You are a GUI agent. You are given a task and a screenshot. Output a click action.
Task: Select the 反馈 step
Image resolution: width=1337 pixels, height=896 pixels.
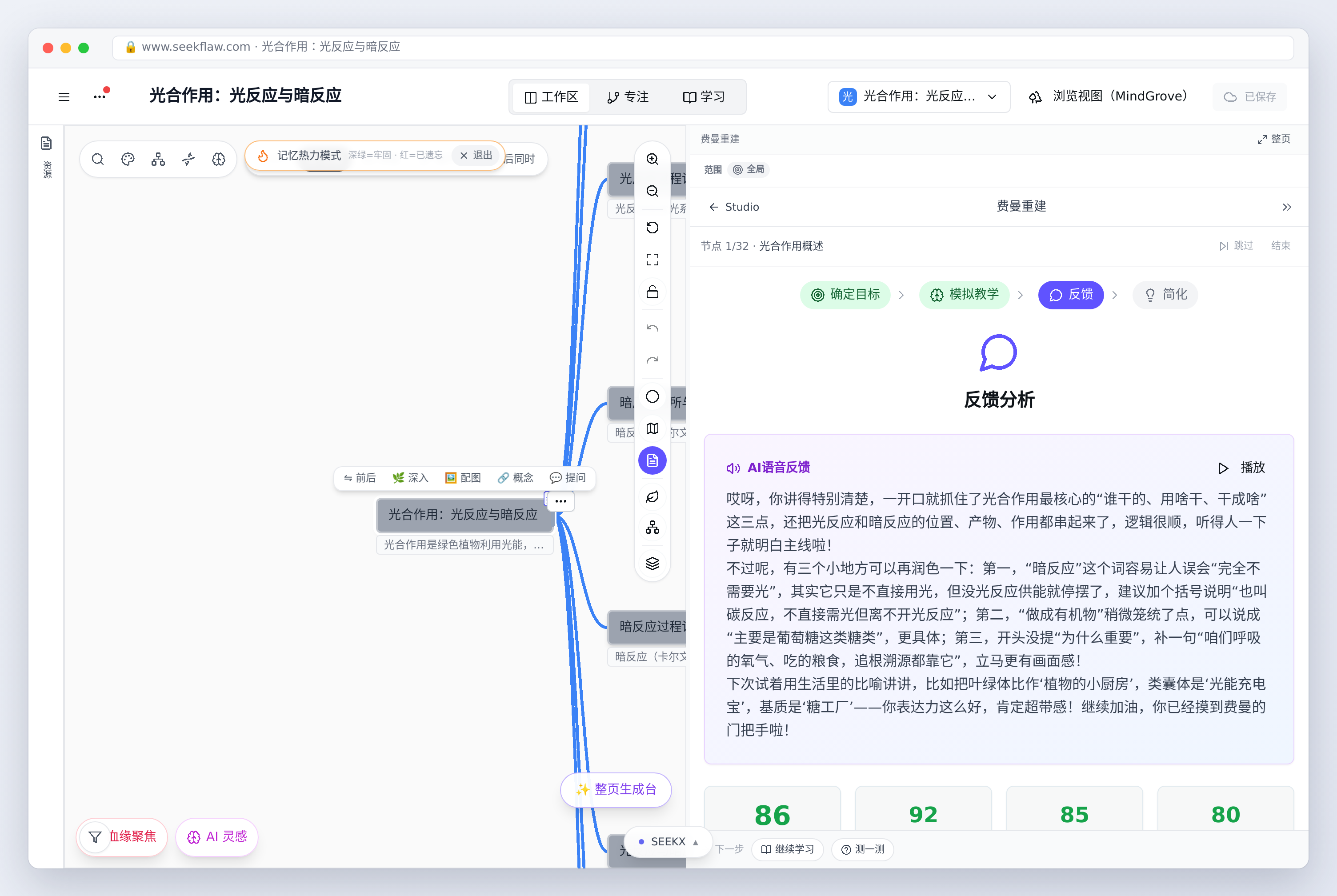pyautogui.click(x=1071, y=295)
